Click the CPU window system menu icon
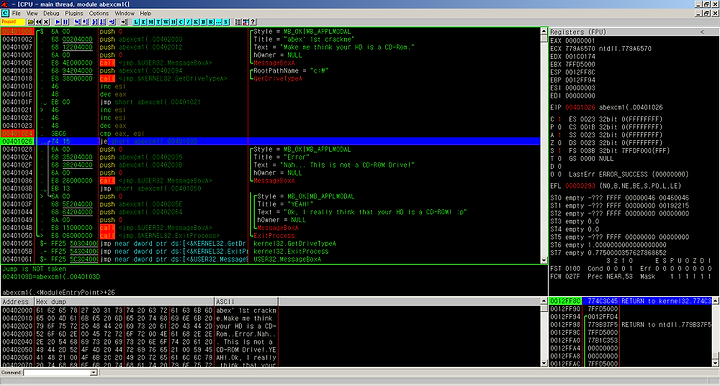The image size is (720, 386). coord(5,13)
